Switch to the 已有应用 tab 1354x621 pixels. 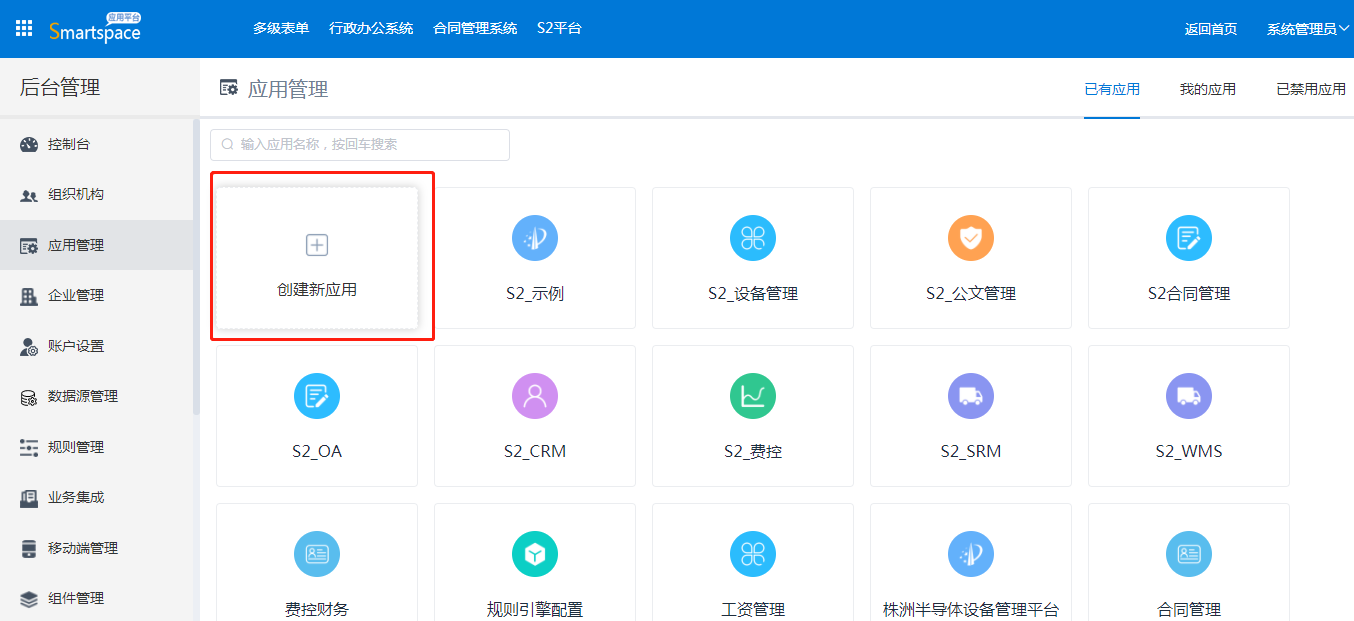[1112, 89]
